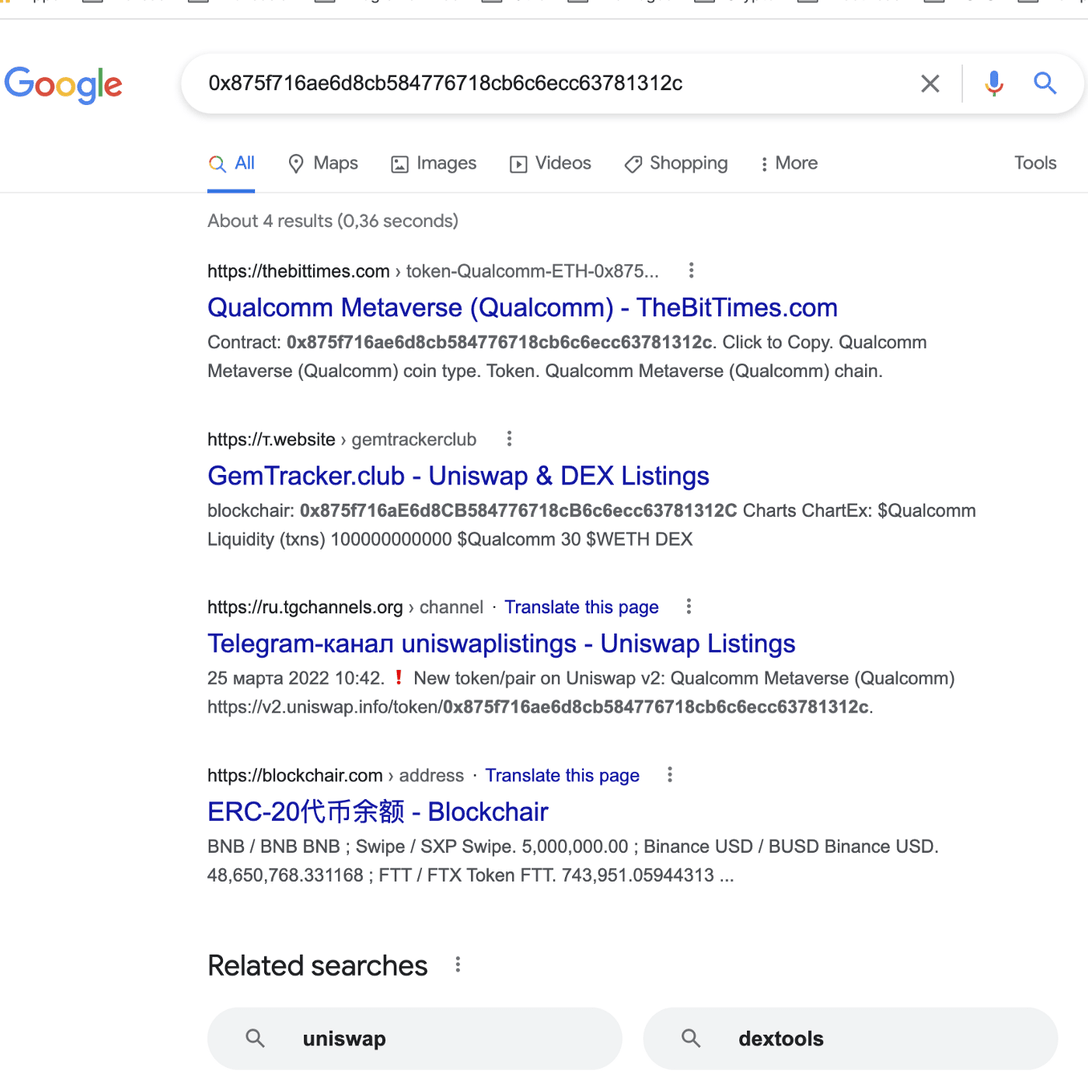Open three-dot menu for Blockchair result
The width and height of the screenshot is (1088, 1079).
pos(670,774)
